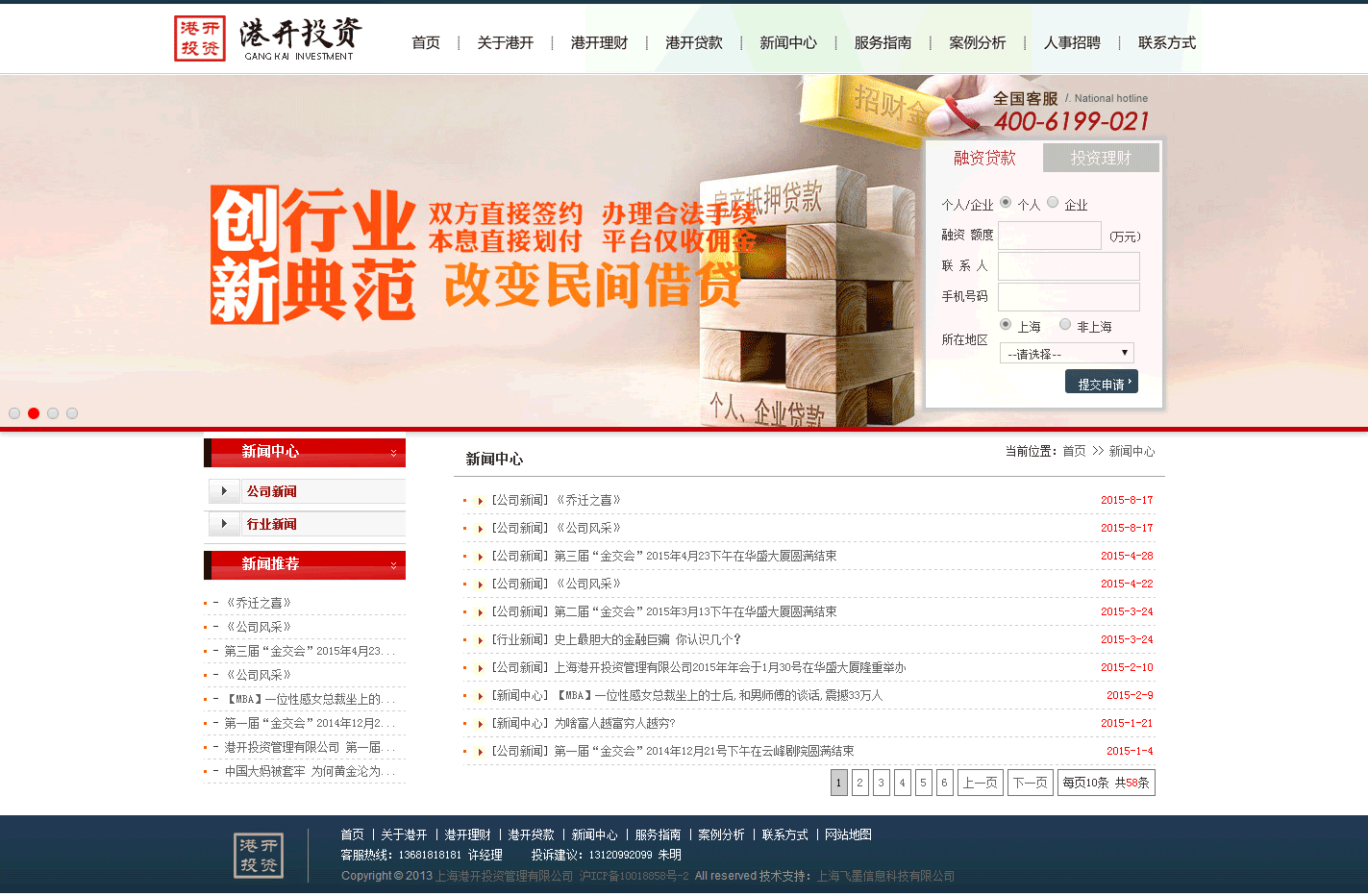Click the arrow bullet before 《乔迁之喜》 news

coord(479,501)
